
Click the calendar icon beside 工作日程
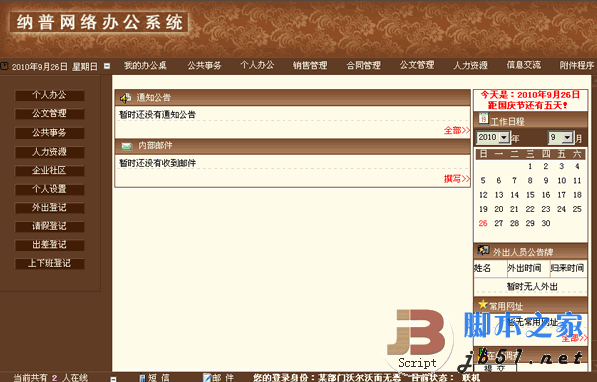coord(483,118)
